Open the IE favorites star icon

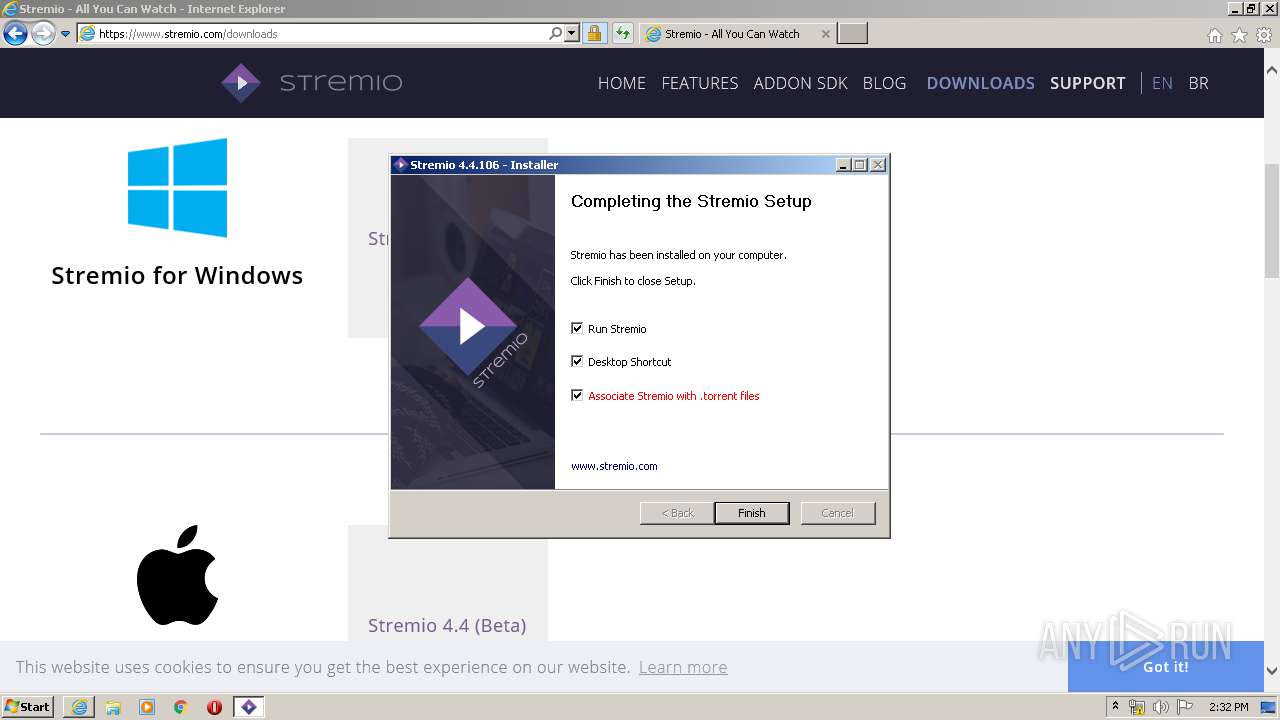click(x=1239, y=35)
